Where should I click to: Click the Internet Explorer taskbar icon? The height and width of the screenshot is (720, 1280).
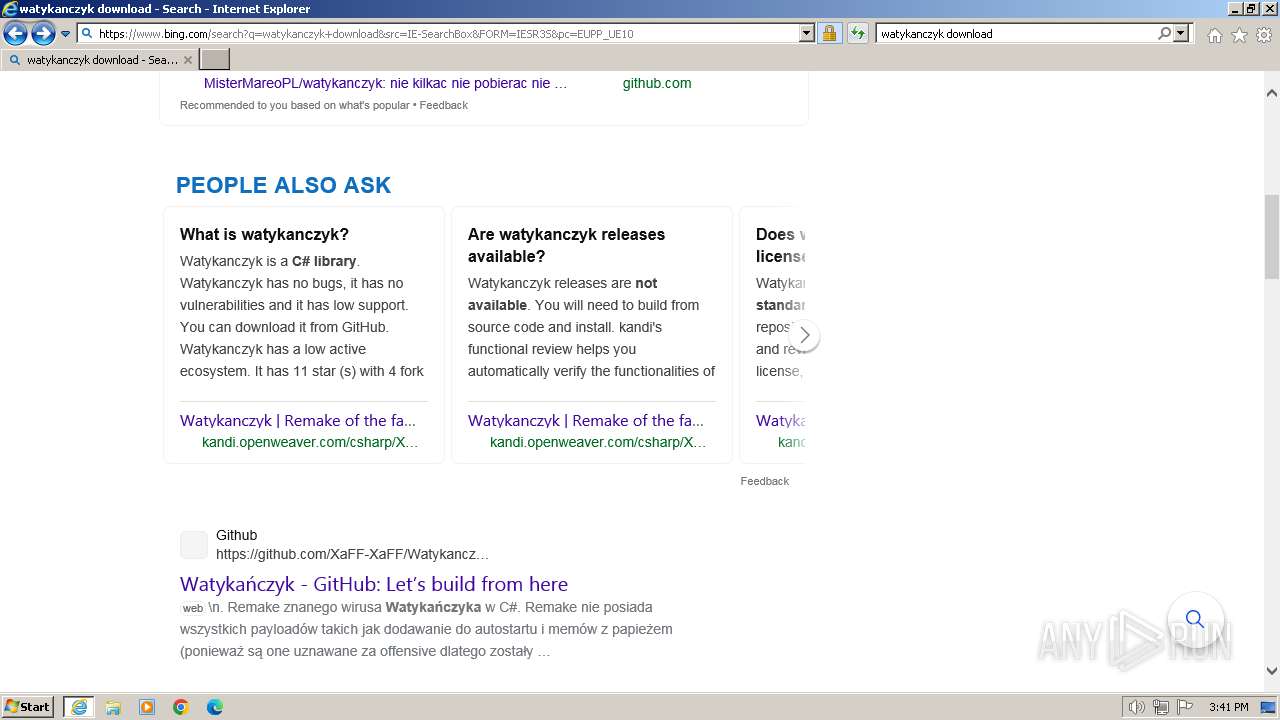coord(79,707)
